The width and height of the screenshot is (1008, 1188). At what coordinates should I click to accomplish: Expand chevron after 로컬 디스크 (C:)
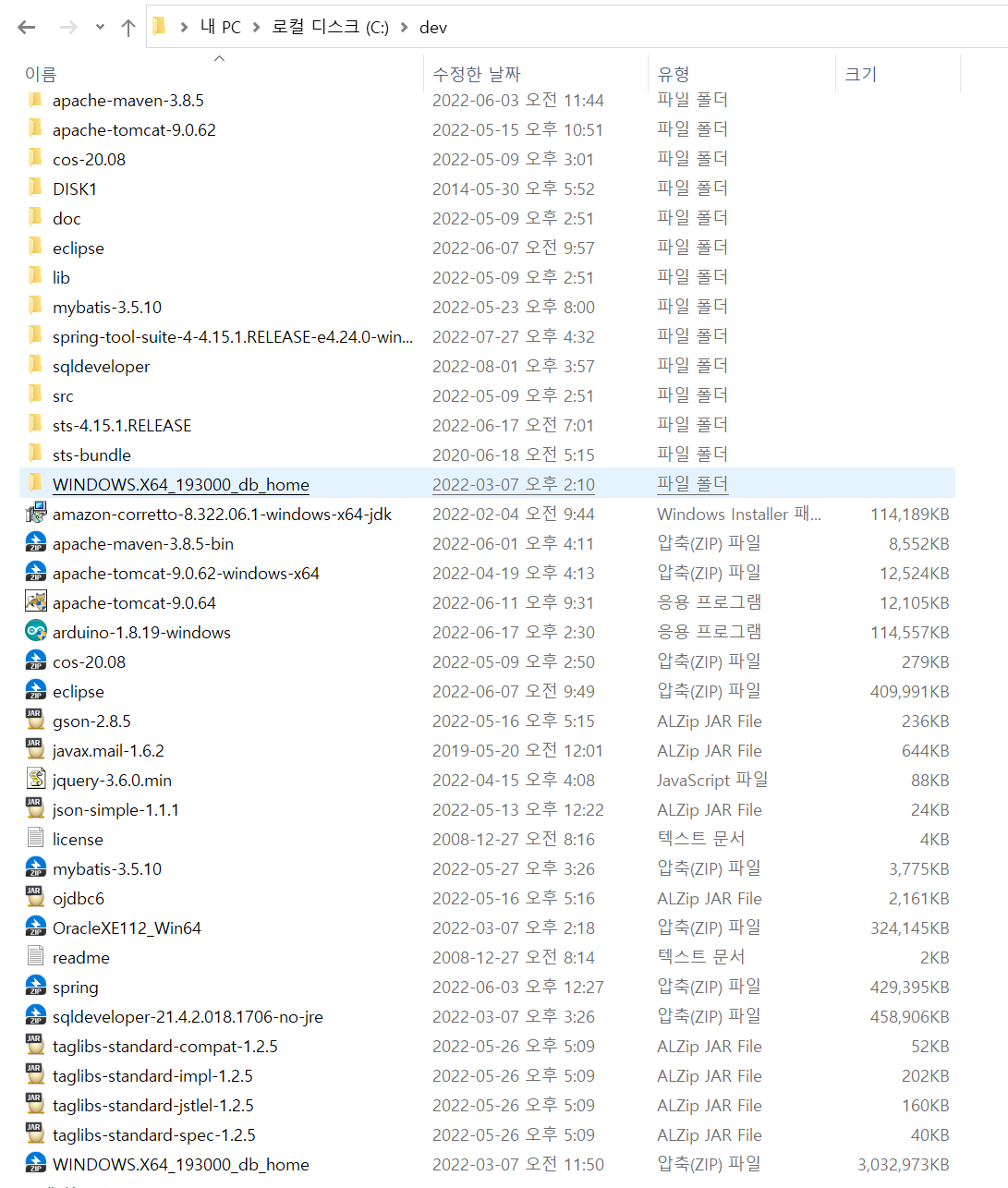(404, 28)
